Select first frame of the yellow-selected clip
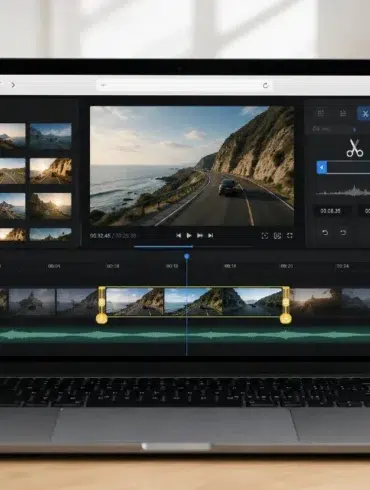 135,302
